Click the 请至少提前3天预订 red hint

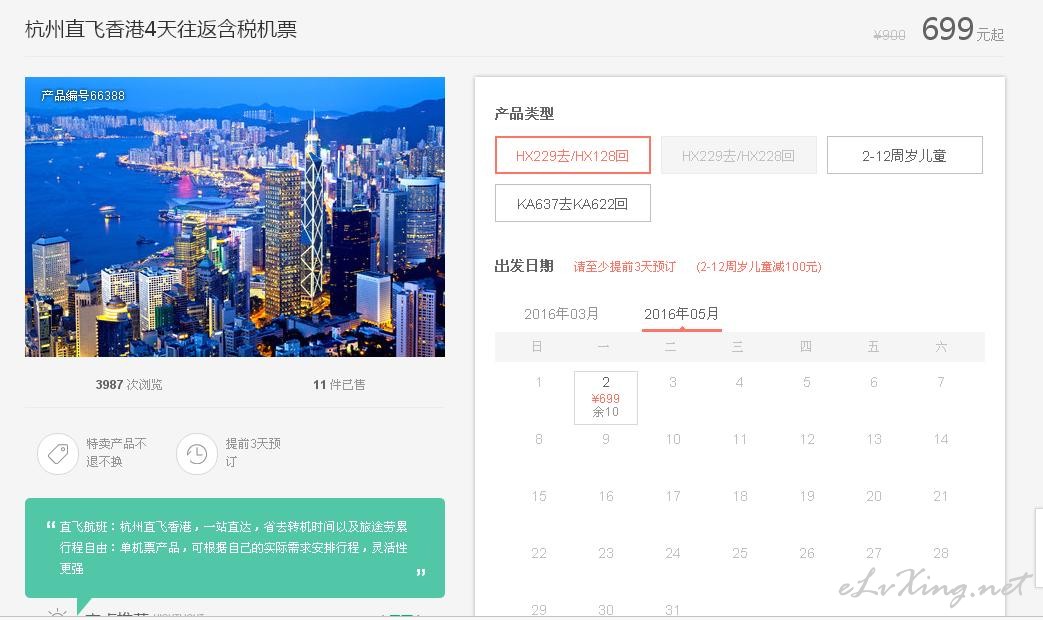(625, 267)
